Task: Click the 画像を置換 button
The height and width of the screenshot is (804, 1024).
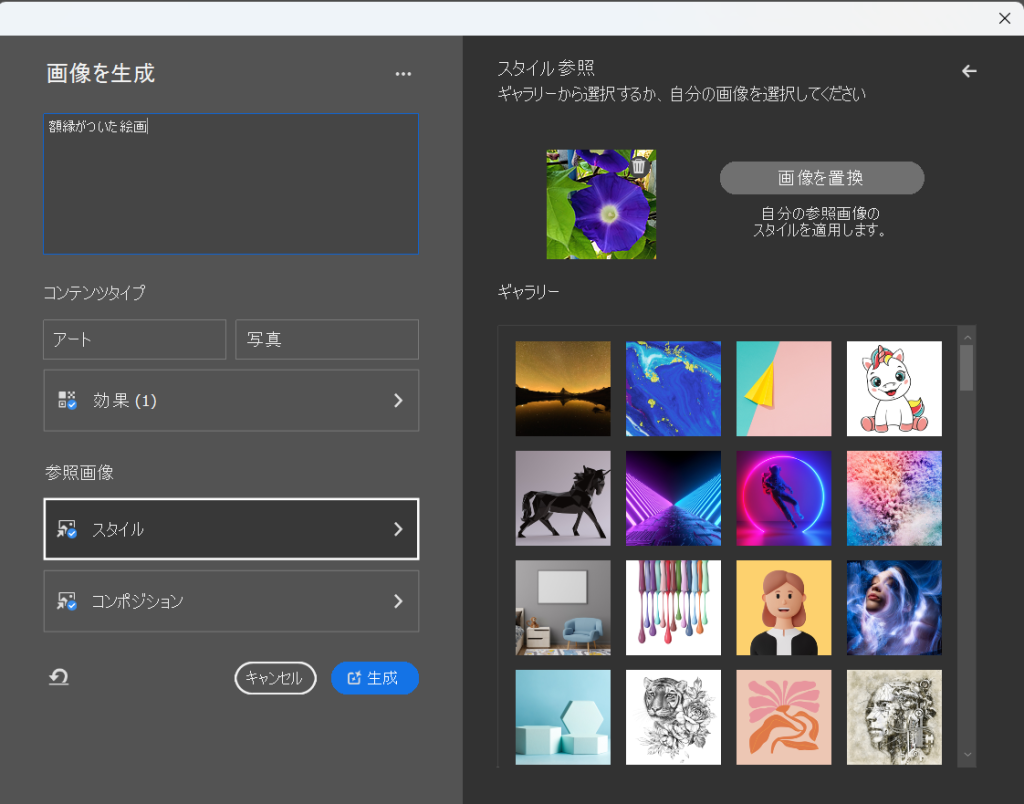Action: tap(821, 178)
